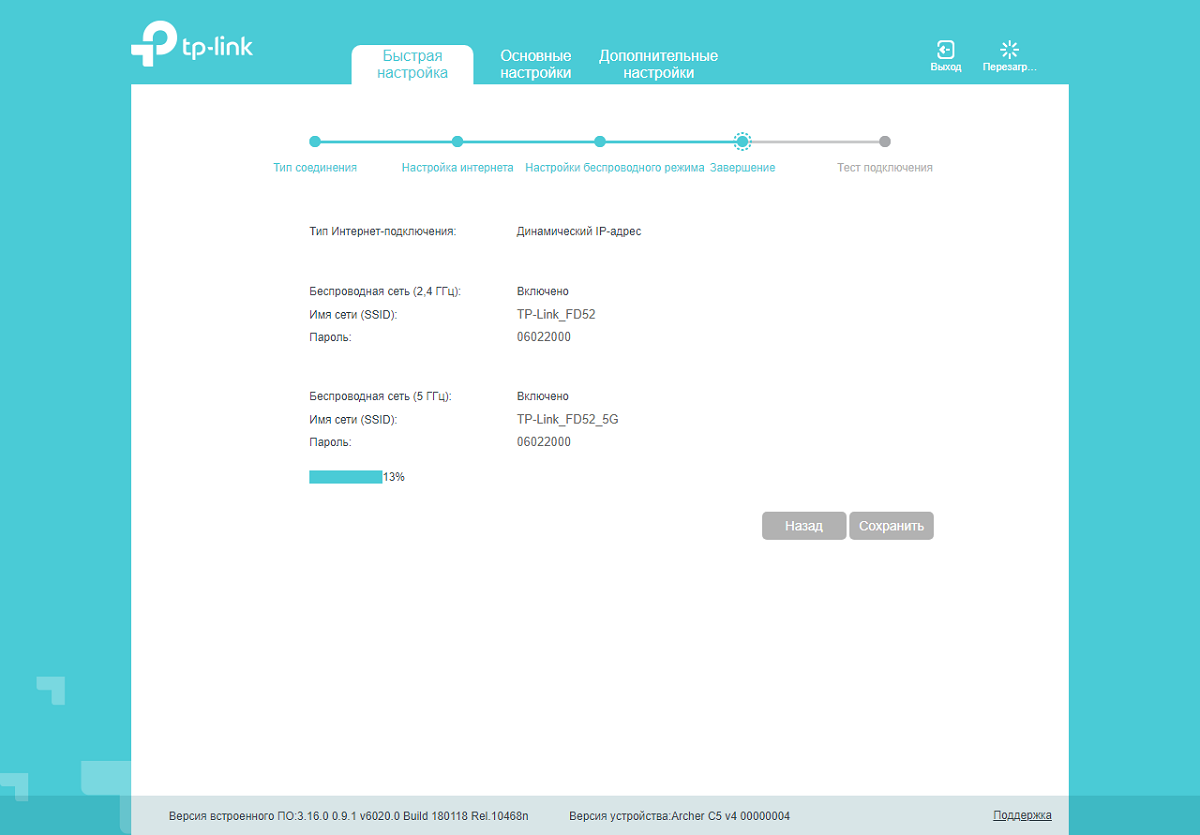Viewport: 1200px width, 835px height.
Task: Click the Тип соединения step label
Action: [315, 168]
